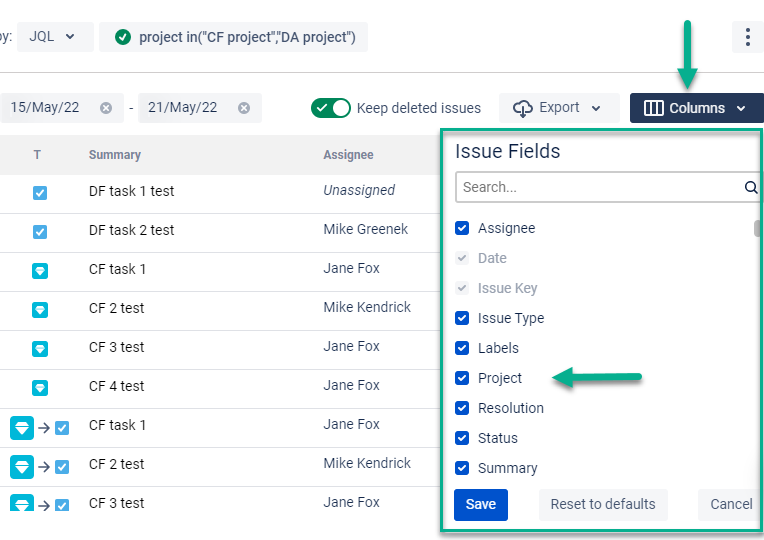Image resolution: width=764 pixels, height=540 pixels.
Task: Click the Labels field label
Action: [498, 348]
